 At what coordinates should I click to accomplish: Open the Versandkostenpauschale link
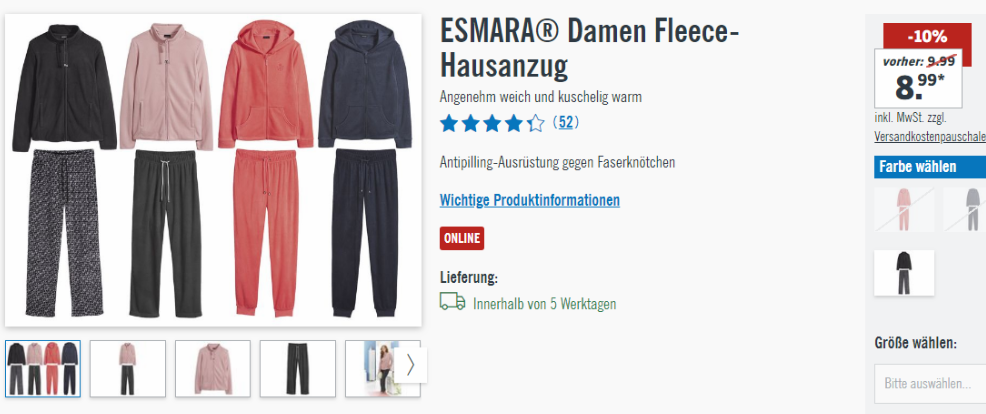click(x=930, y=136)
